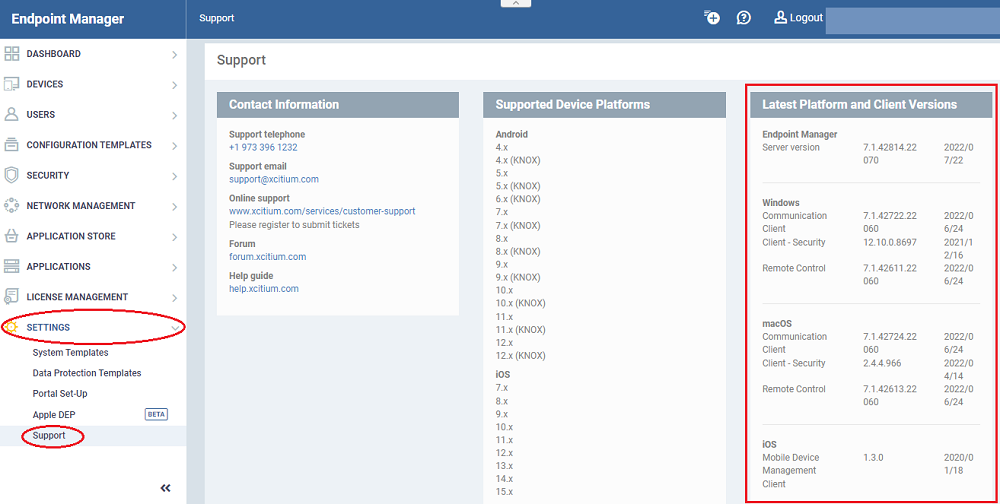The height and width of the screenshot is (504, 1000).
Task: Click the Security shield icon
Action: pos(12,176)
